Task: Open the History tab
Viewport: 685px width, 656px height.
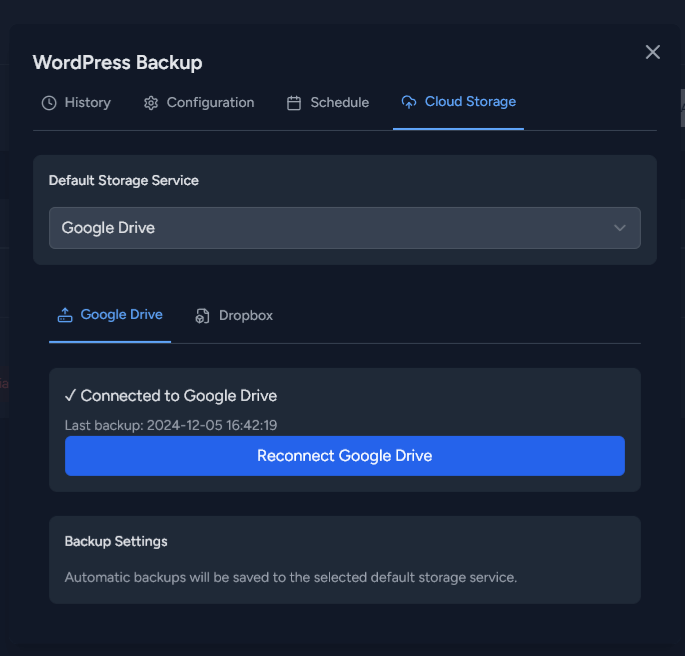Action: point(76,103)
